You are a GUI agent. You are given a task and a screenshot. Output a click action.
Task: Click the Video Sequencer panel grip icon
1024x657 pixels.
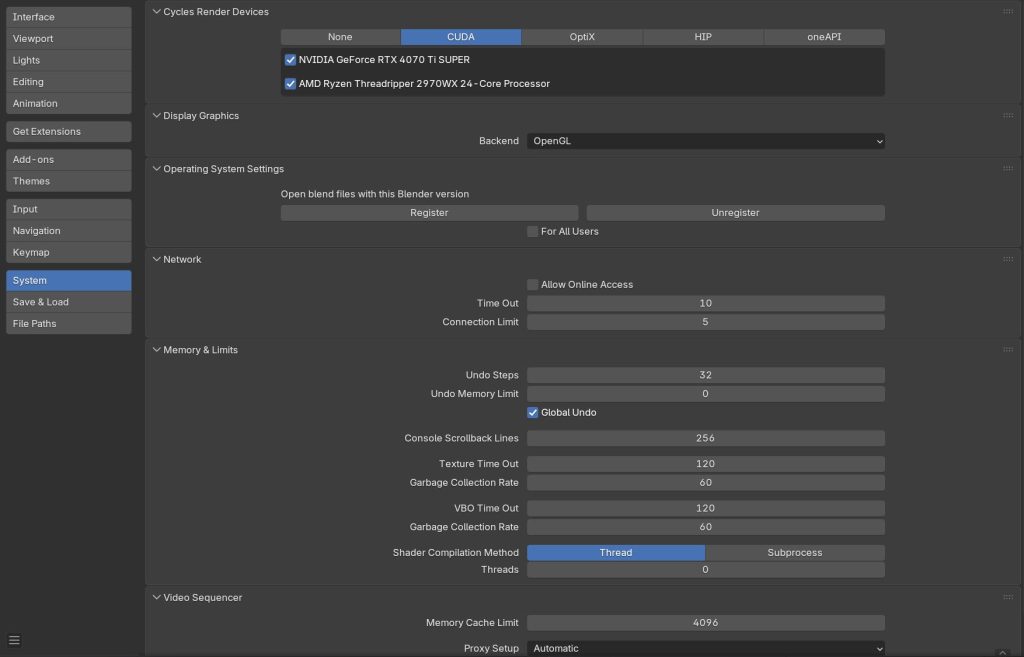point(1008,597)
